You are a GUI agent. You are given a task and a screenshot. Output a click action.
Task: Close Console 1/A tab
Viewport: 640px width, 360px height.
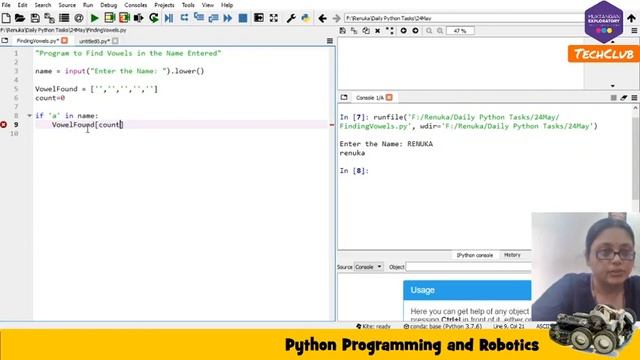pyautogui.click(x=389, y=97)
